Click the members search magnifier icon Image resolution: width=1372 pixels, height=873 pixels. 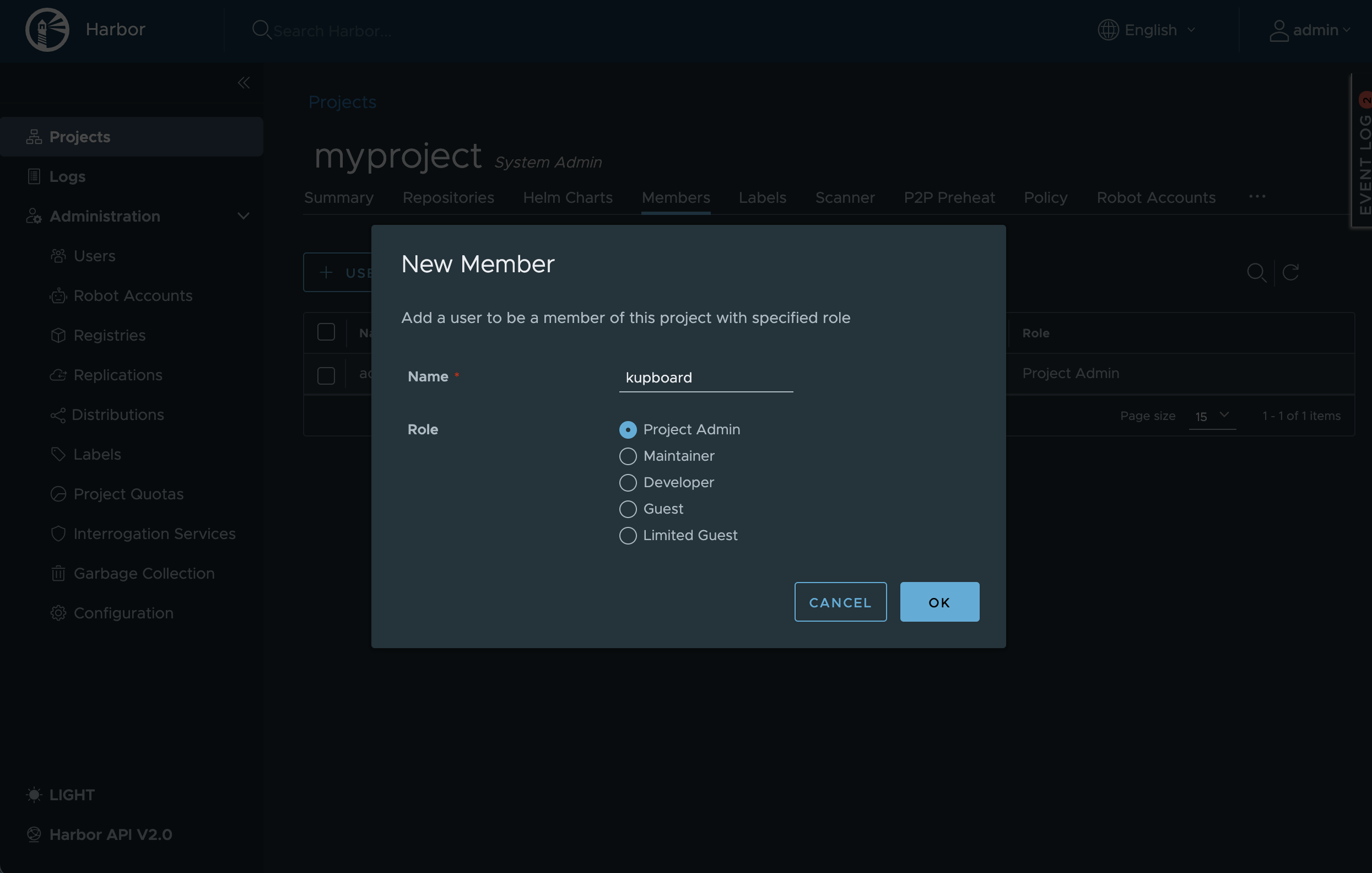pyautogui.click(x=1256, y=272)
